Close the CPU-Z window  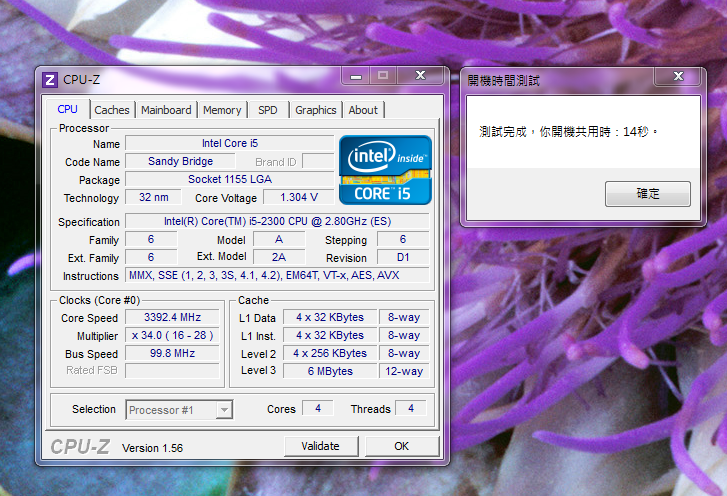(420, 76)
